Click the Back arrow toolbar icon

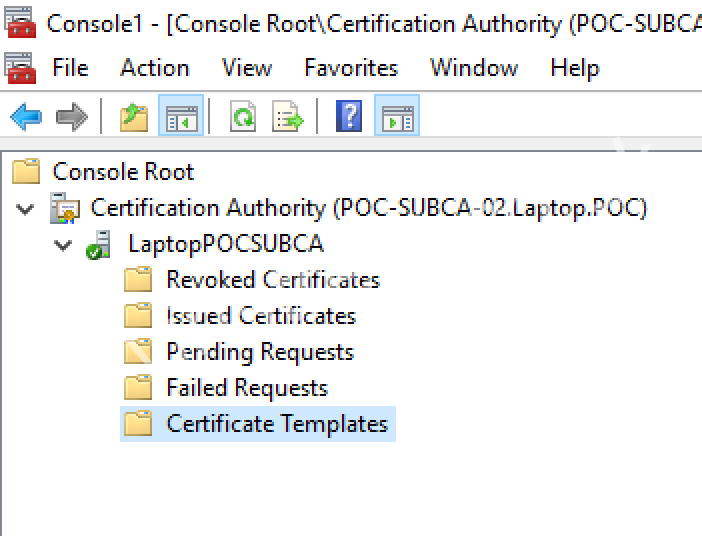click(25, 117)
